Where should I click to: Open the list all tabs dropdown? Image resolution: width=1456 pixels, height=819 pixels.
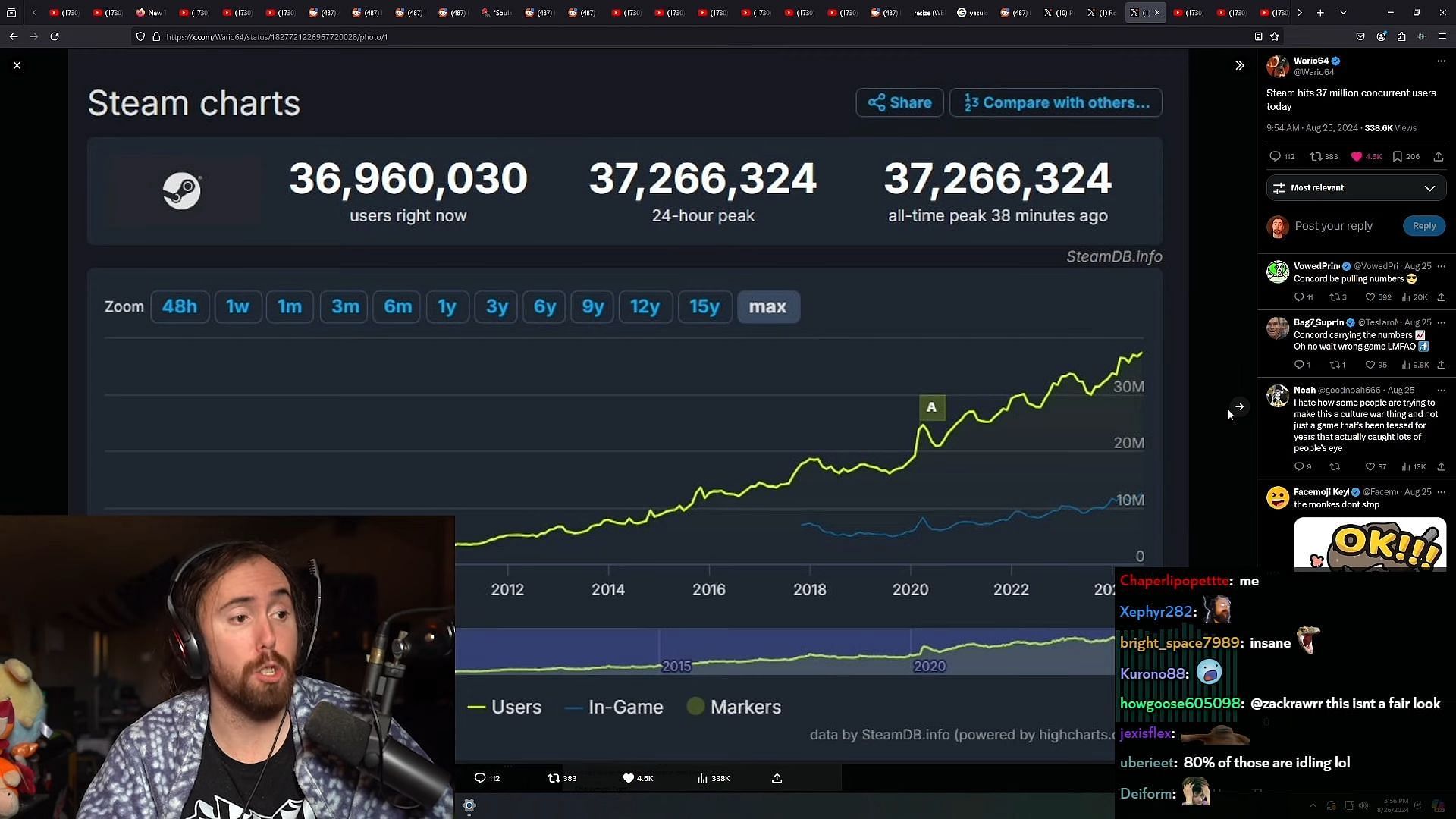pos(1343,13)
